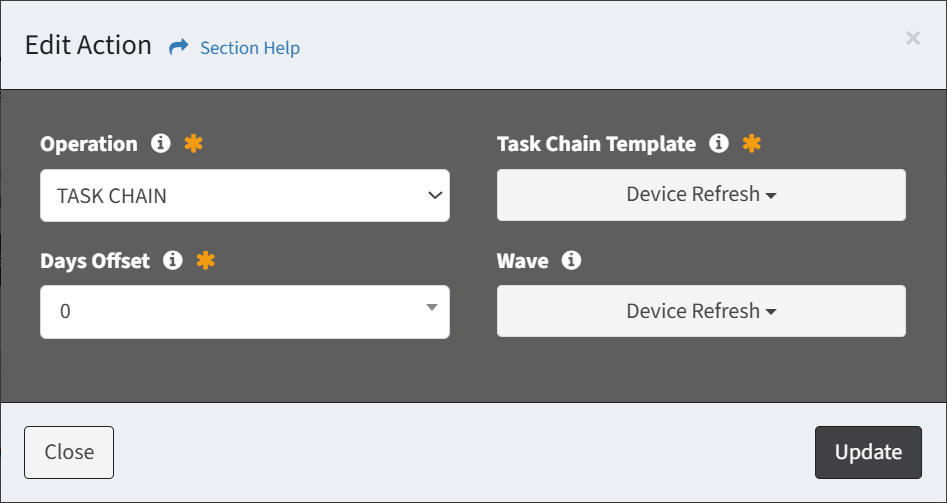Screen dimensions: 947x503
Task: Dismiss the dialog with the top-right X
Action: [x=913, y=39]
